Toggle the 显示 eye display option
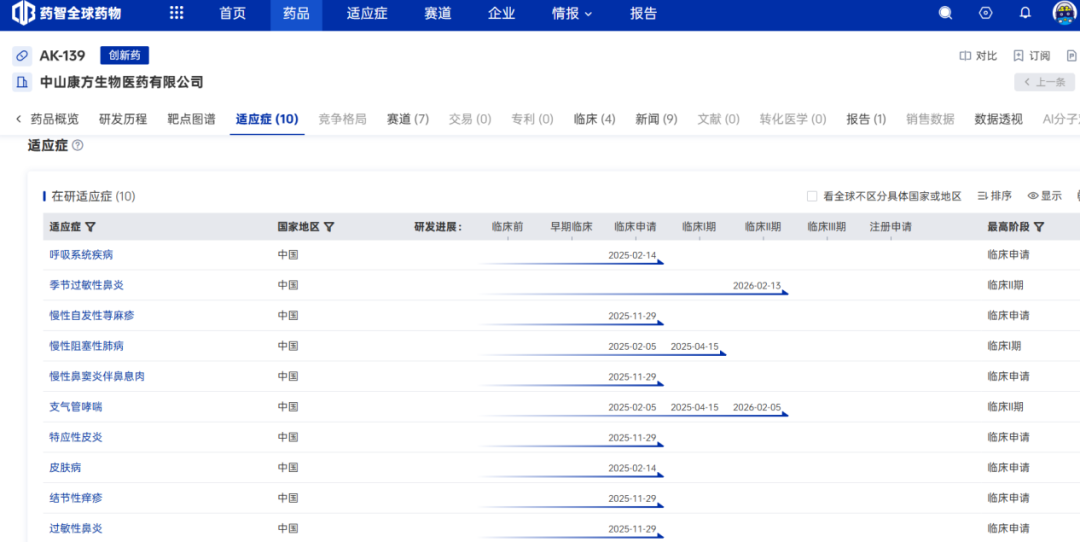The height and width of the screenshot is (542, 1080). click(1045, 196)
